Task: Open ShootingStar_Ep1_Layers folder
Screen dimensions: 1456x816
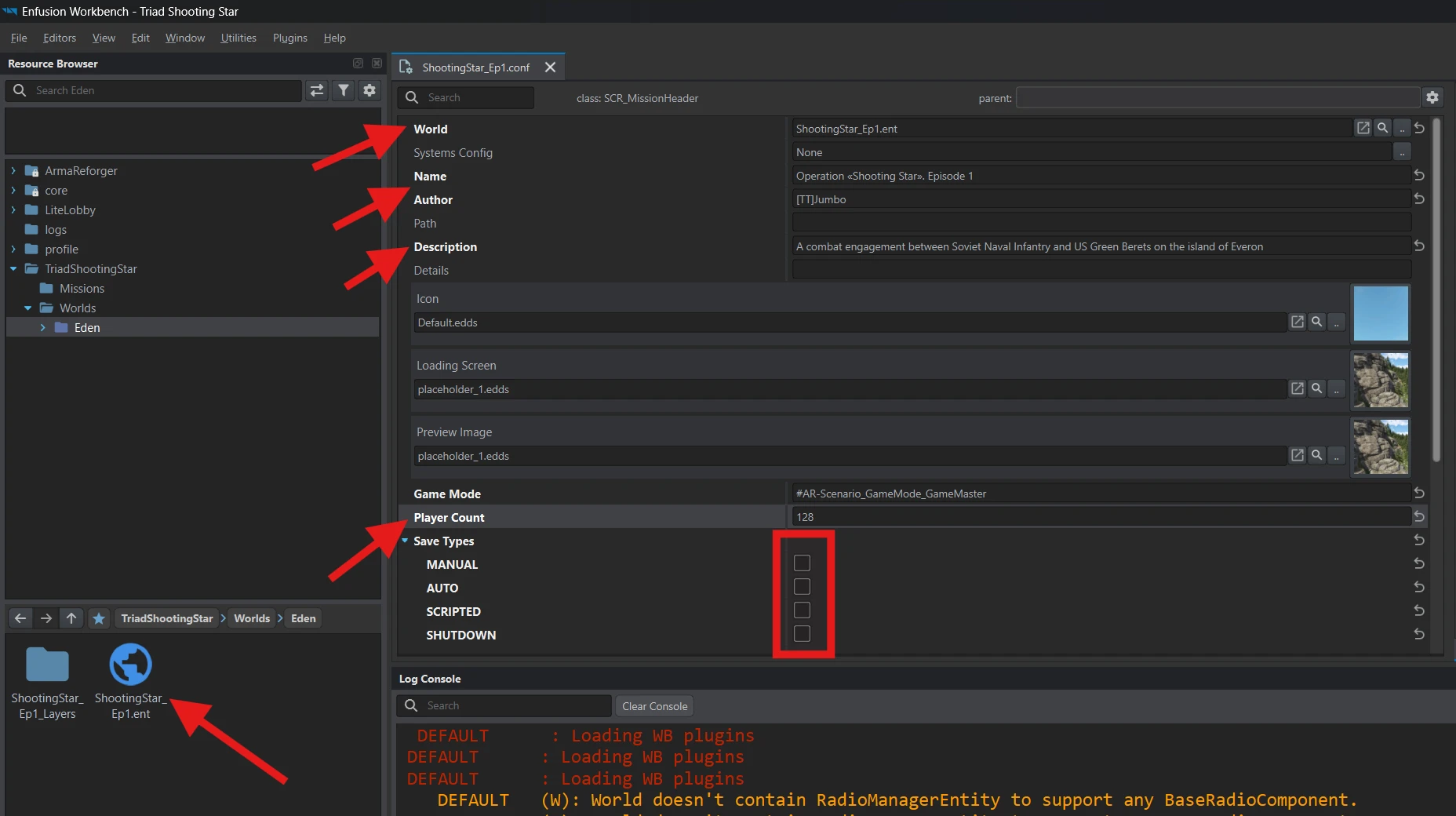Action: point(47,682)
